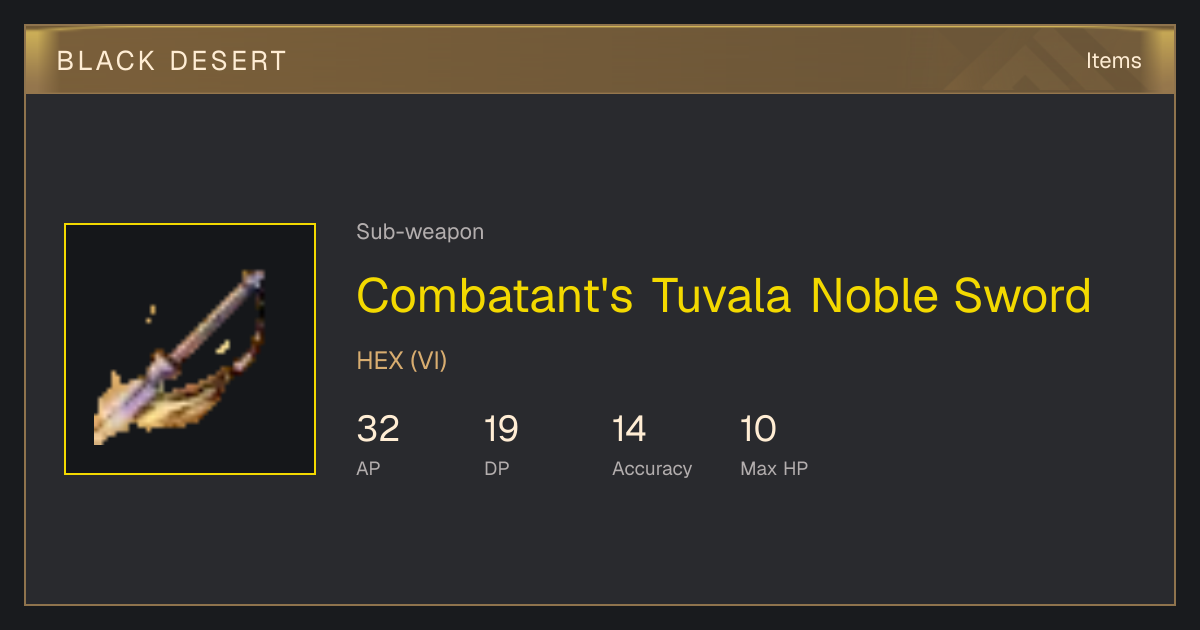Click the DP value 19
Viewport: 1200px width, 630px height.
501,429
